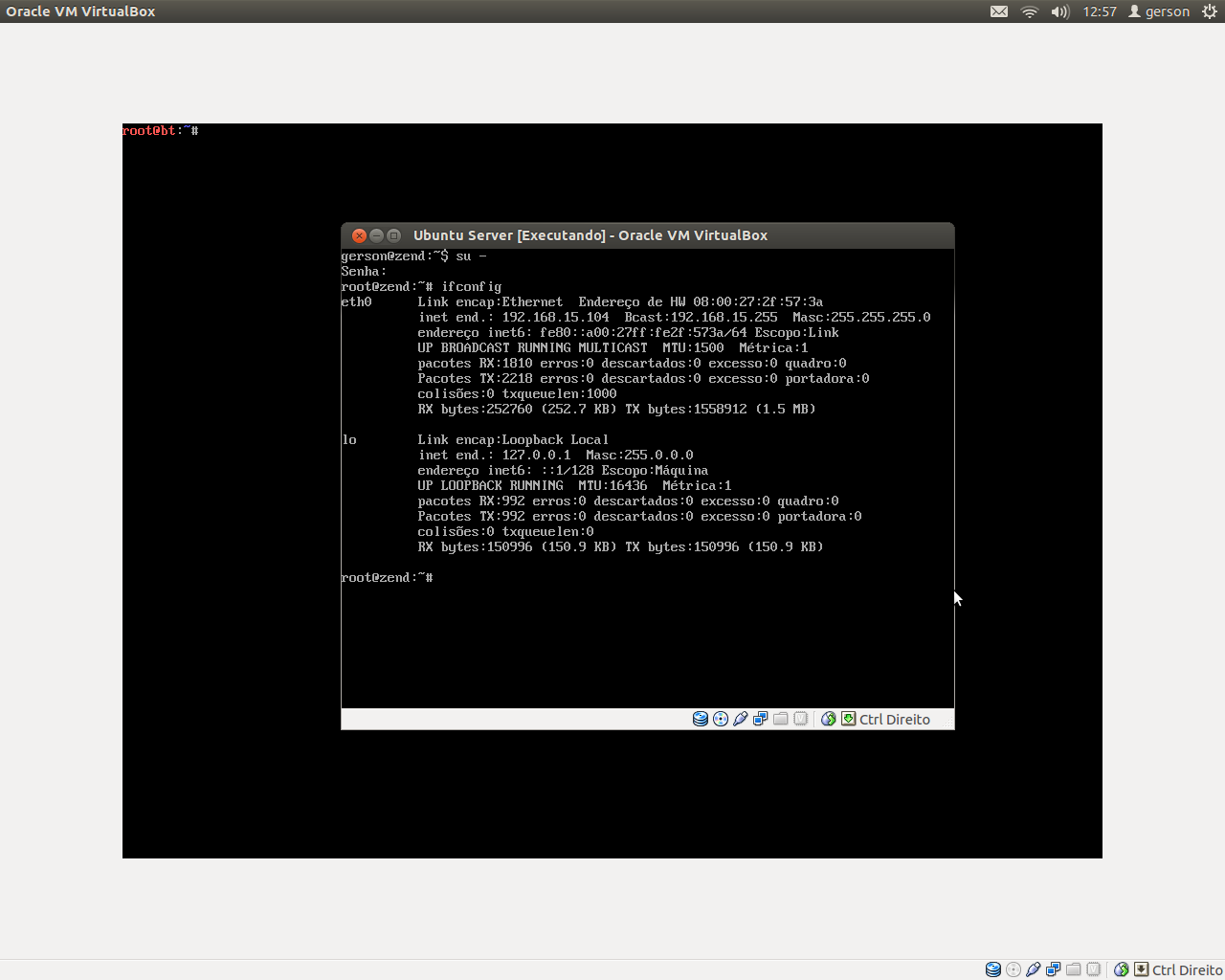This screenshot has height=980, width=1225.
Task: Click IP address 192.168.15.104
Action: point(555,318)
